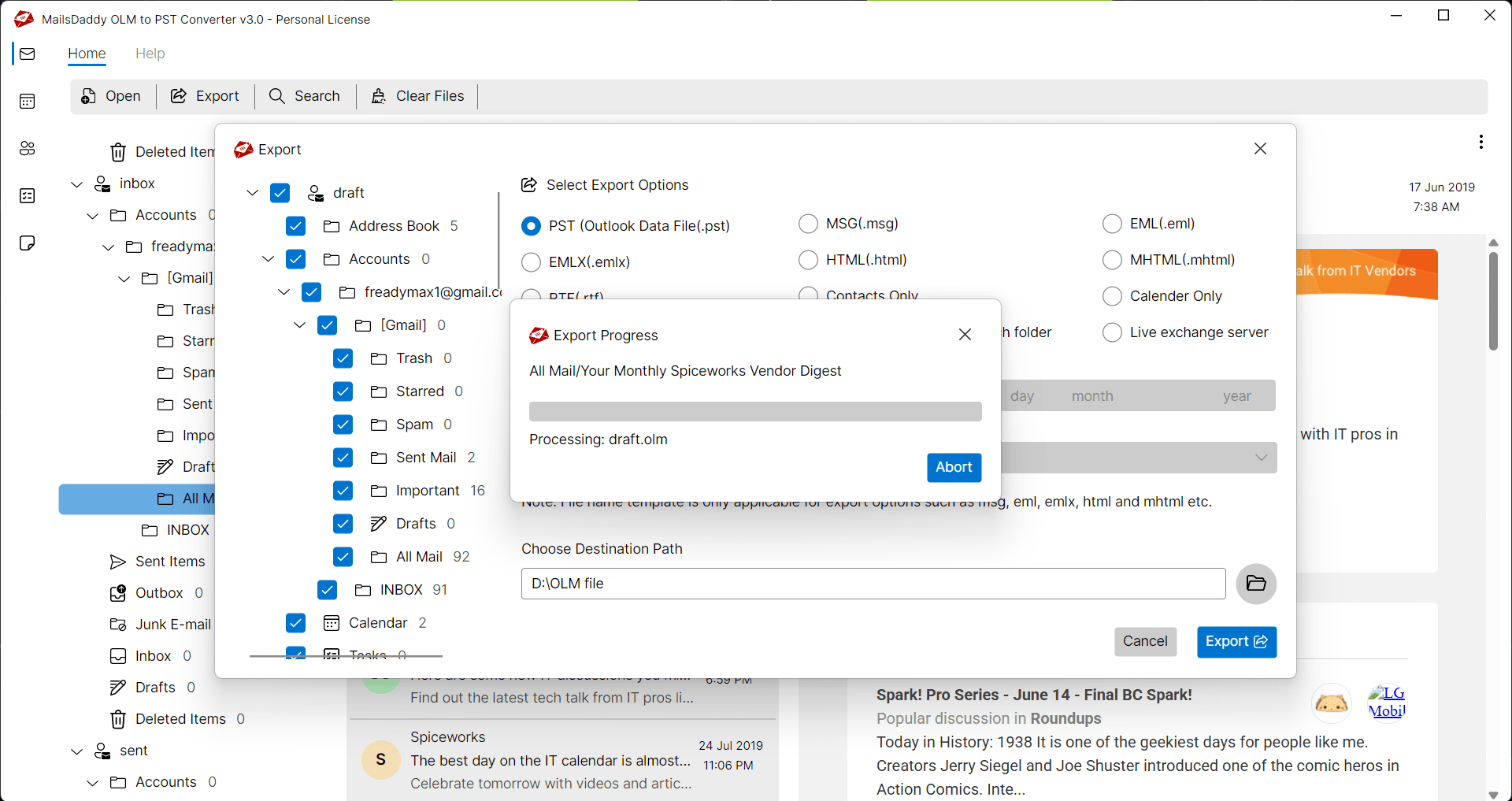Screen dimensions: 1512x801
Task: Collapse [Gmail] node in export tree
Action: point(300,325)
